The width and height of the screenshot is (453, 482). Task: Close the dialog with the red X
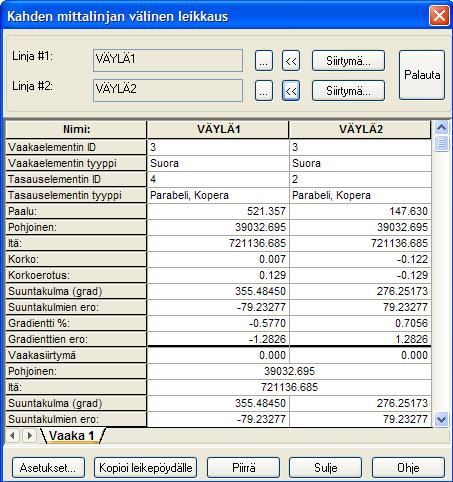pos(439,15)
